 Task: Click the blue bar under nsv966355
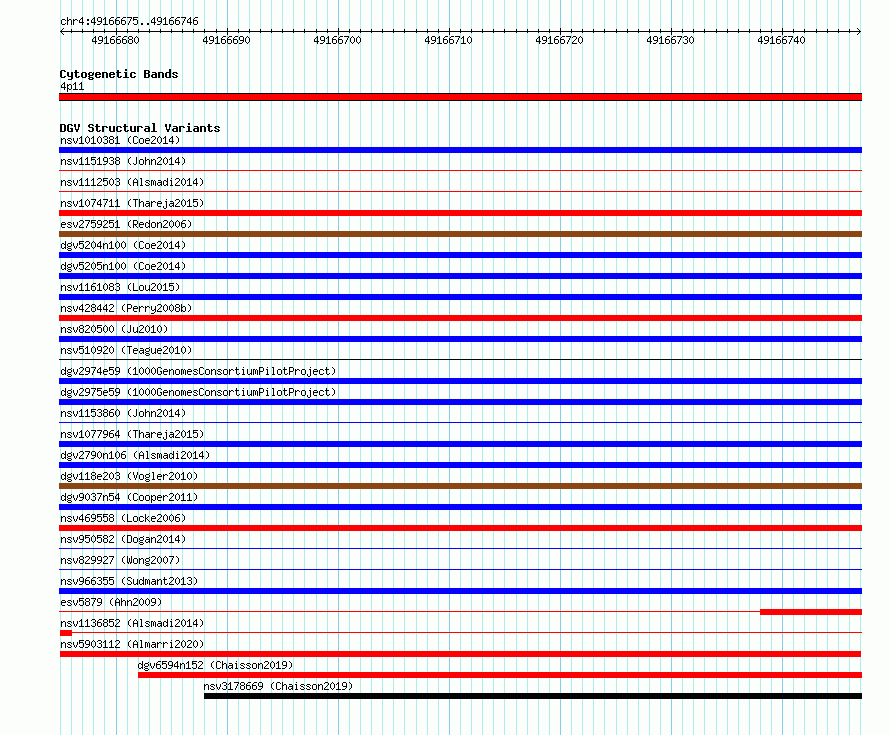tap(460, 591)
